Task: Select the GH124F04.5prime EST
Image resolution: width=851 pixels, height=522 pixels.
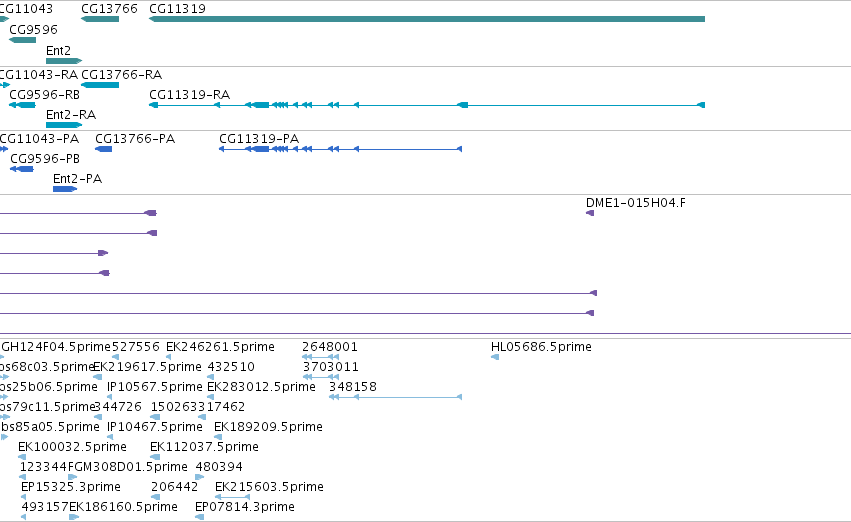Action: (x=2, y=357)
